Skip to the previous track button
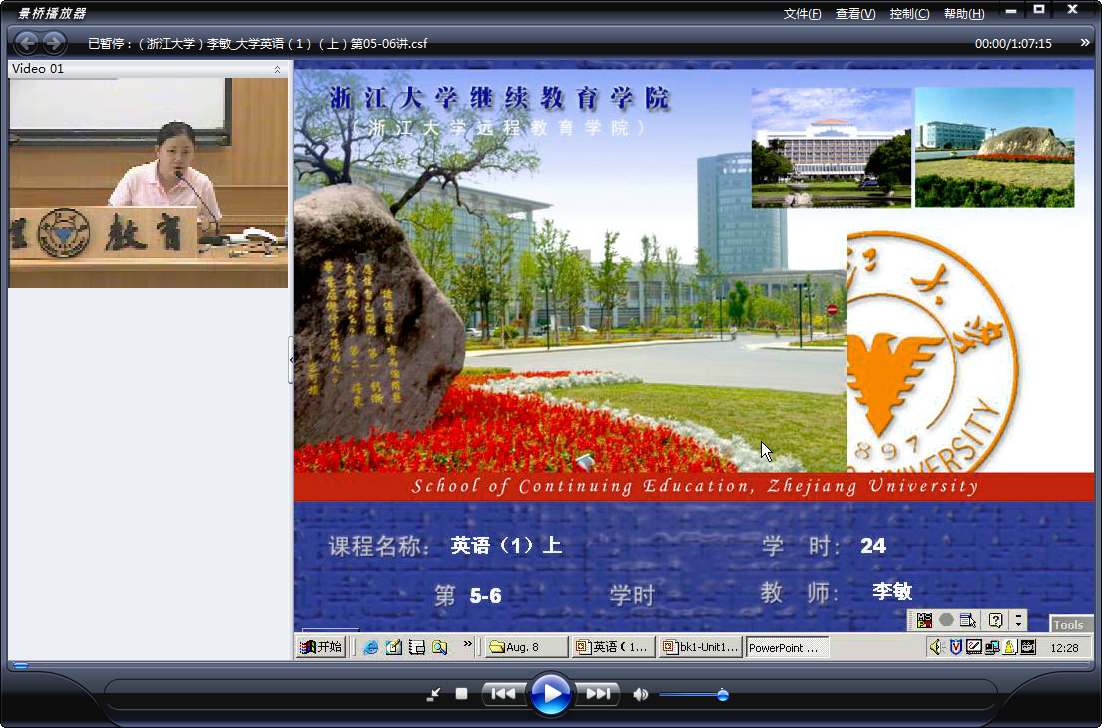Viewport: 1102px width, 728px height. (503, 694)
